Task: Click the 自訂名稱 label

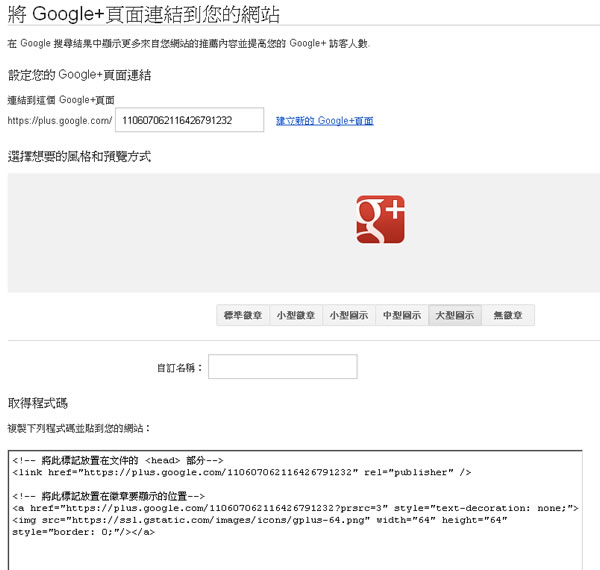Action: (179, 368)
